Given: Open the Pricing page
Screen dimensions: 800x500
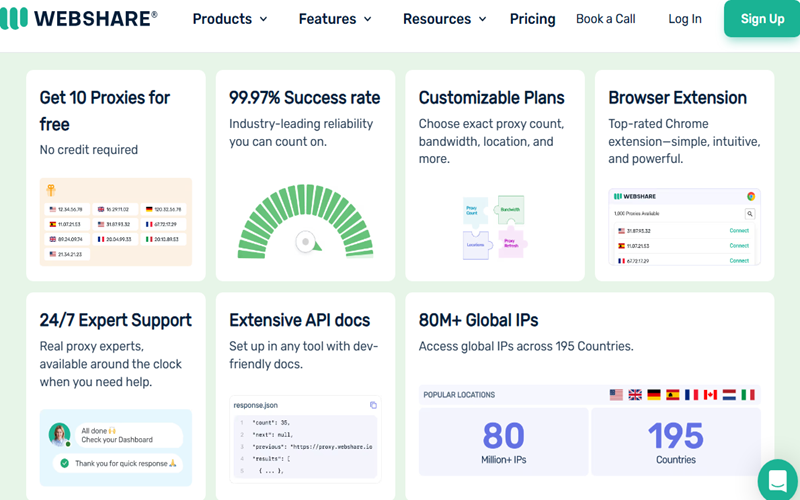Looking at the screenshot, I should pyautogui.click(x=532, y=19).
